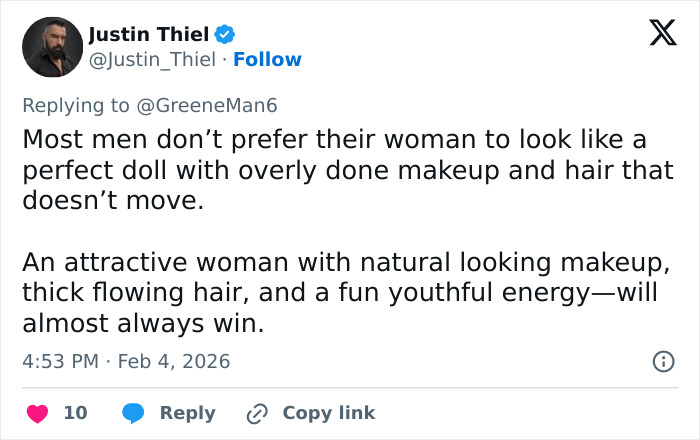Click the chain link icon

tap(257, 413)
